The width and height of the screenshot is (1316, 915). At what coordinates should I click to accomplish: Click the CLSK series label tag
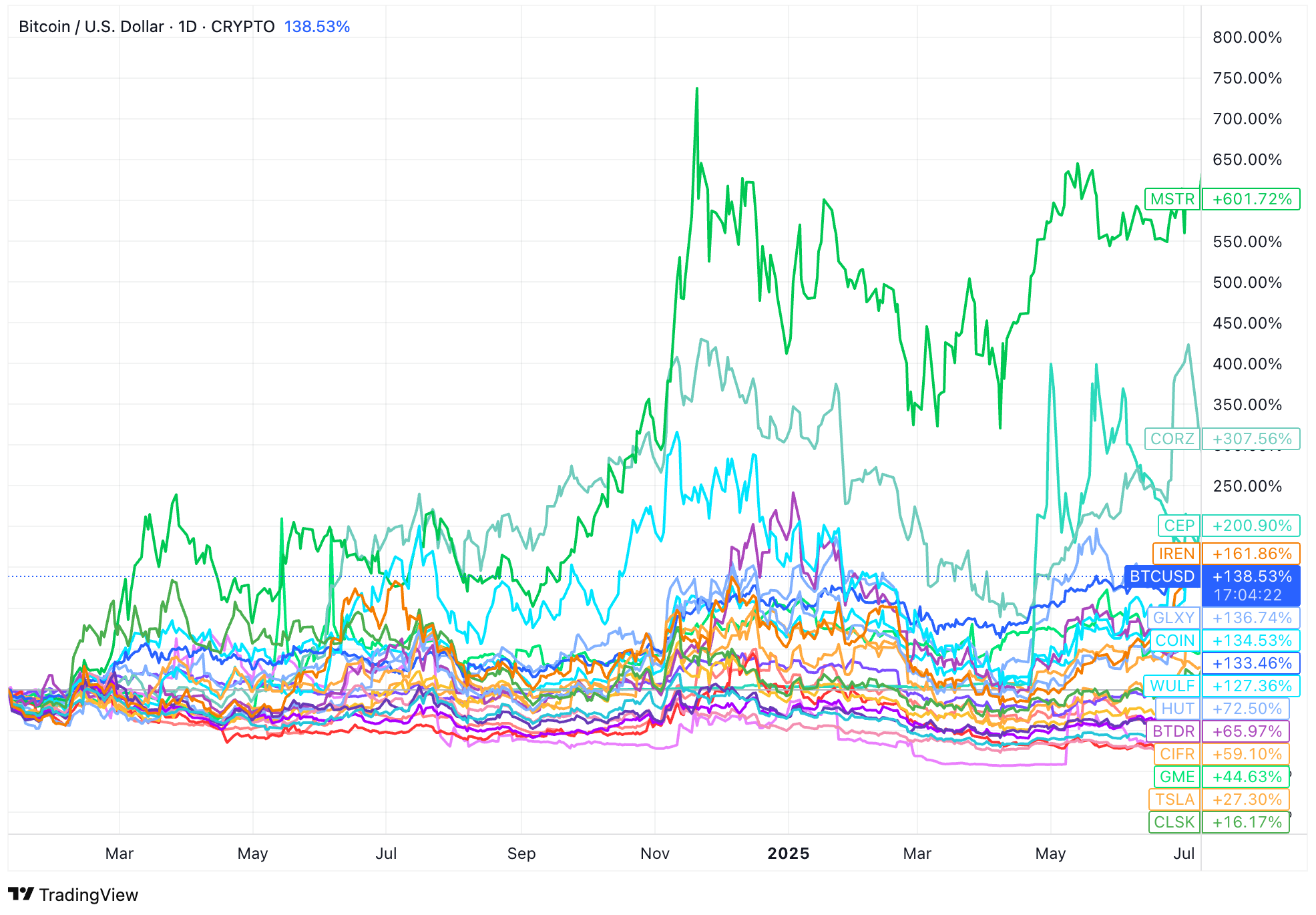pos(1174,822)
